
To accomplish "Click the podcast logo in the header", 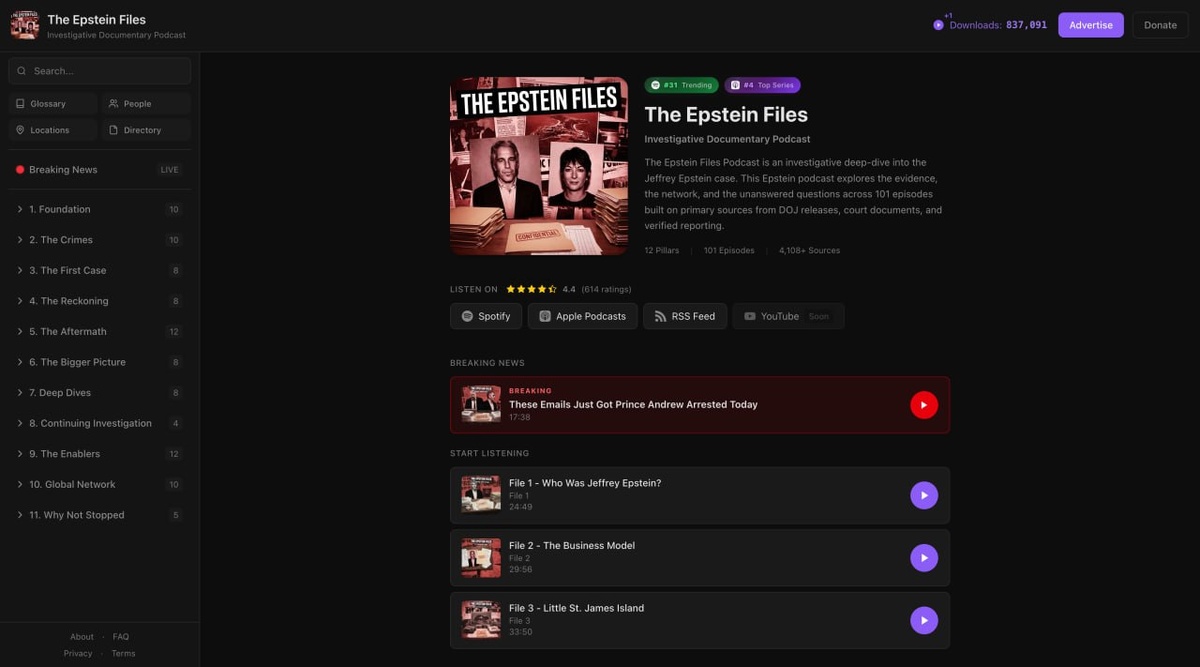I will point(24,25).
